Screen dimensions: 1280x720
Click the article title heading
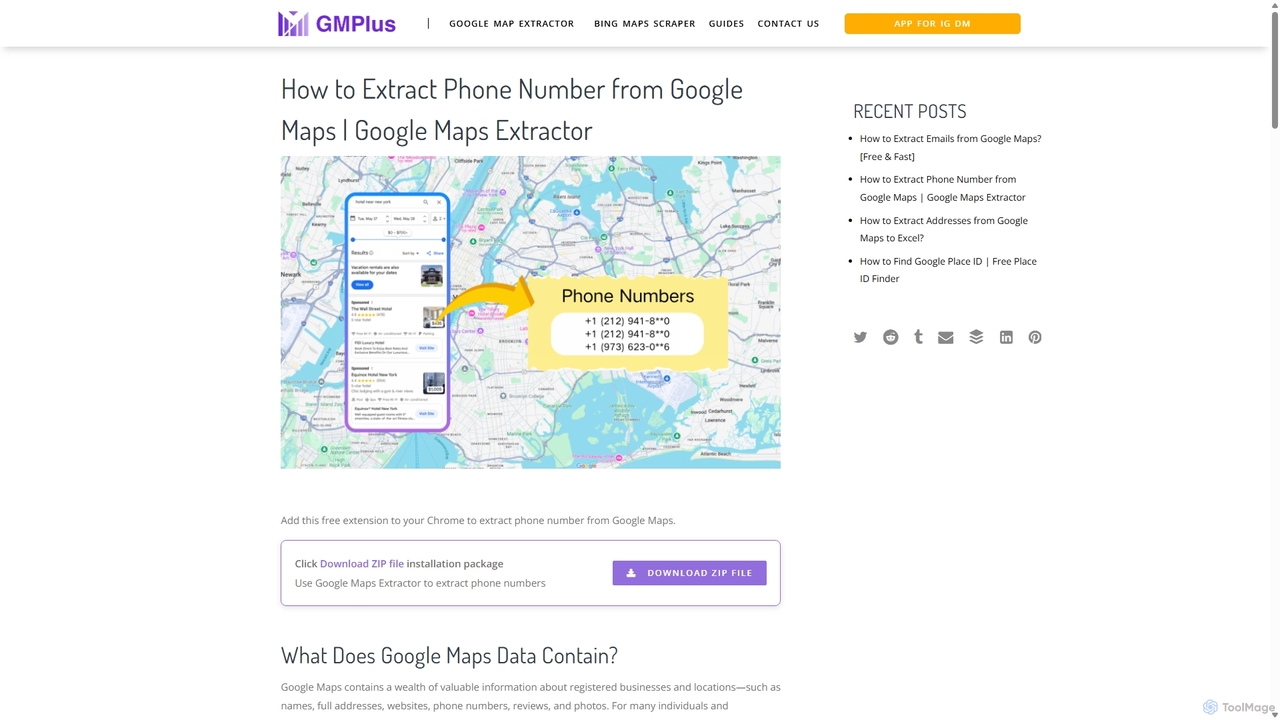[x=512, y=109]
